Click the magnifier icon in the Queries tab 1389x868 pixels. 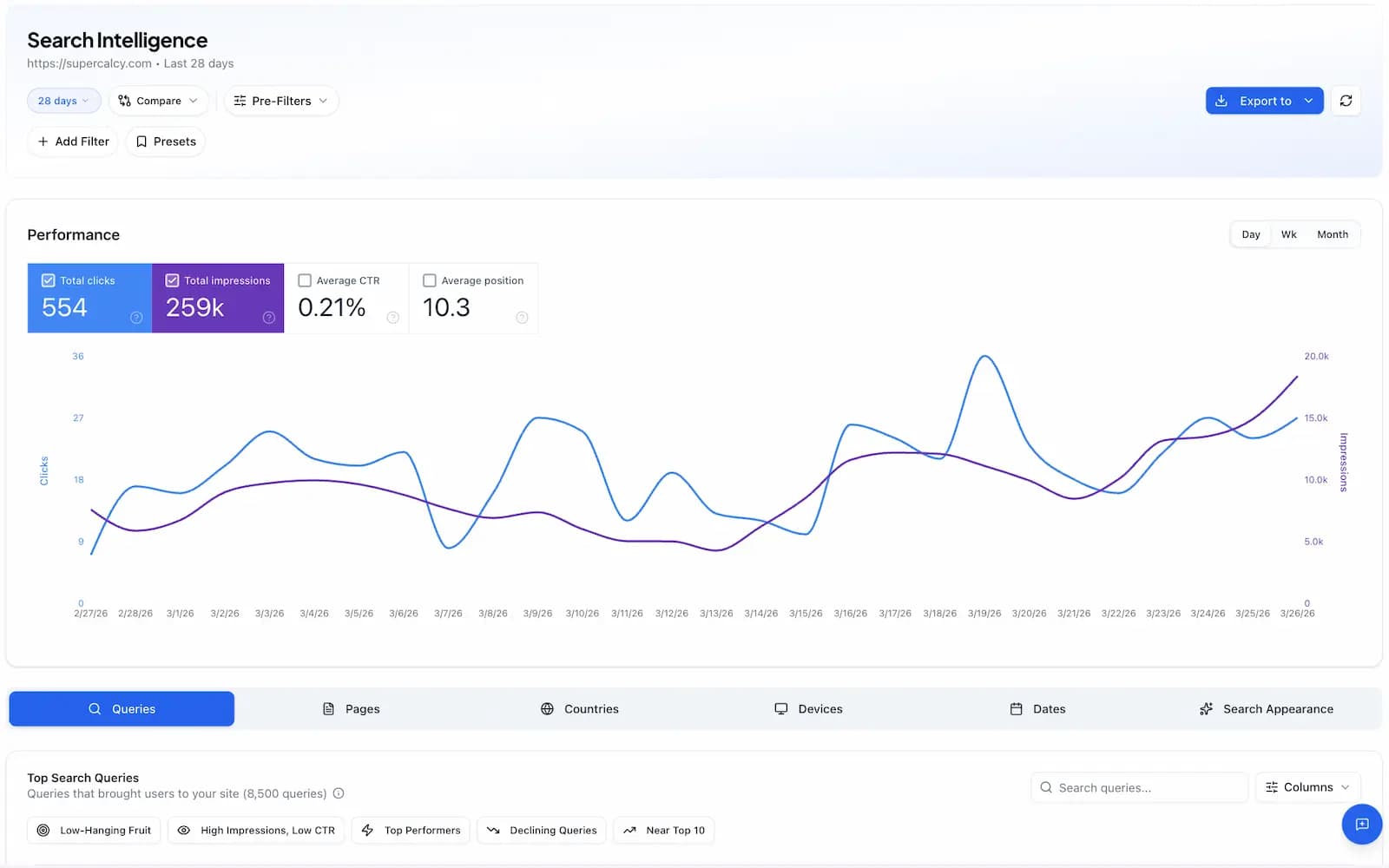coord(95,709)
